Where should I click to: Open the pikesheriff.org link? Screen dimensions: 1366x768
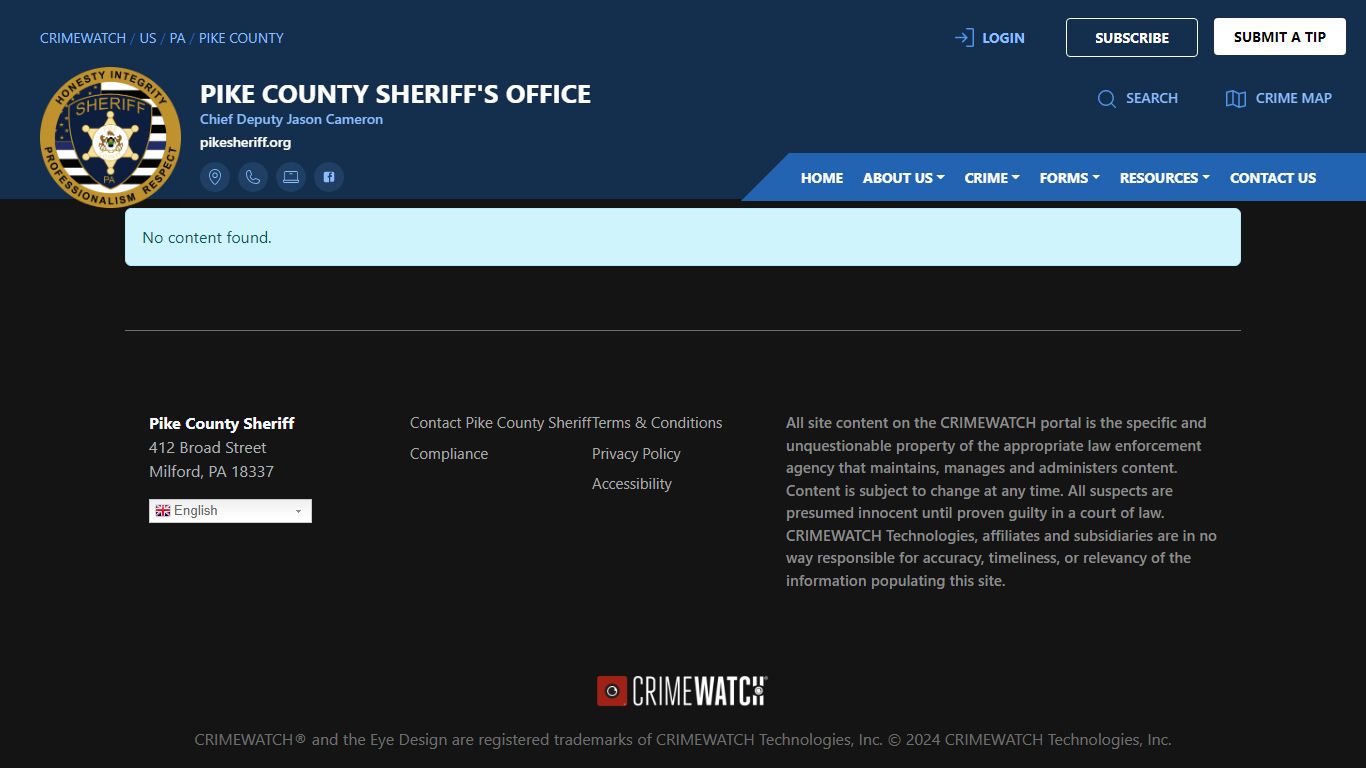245,142
